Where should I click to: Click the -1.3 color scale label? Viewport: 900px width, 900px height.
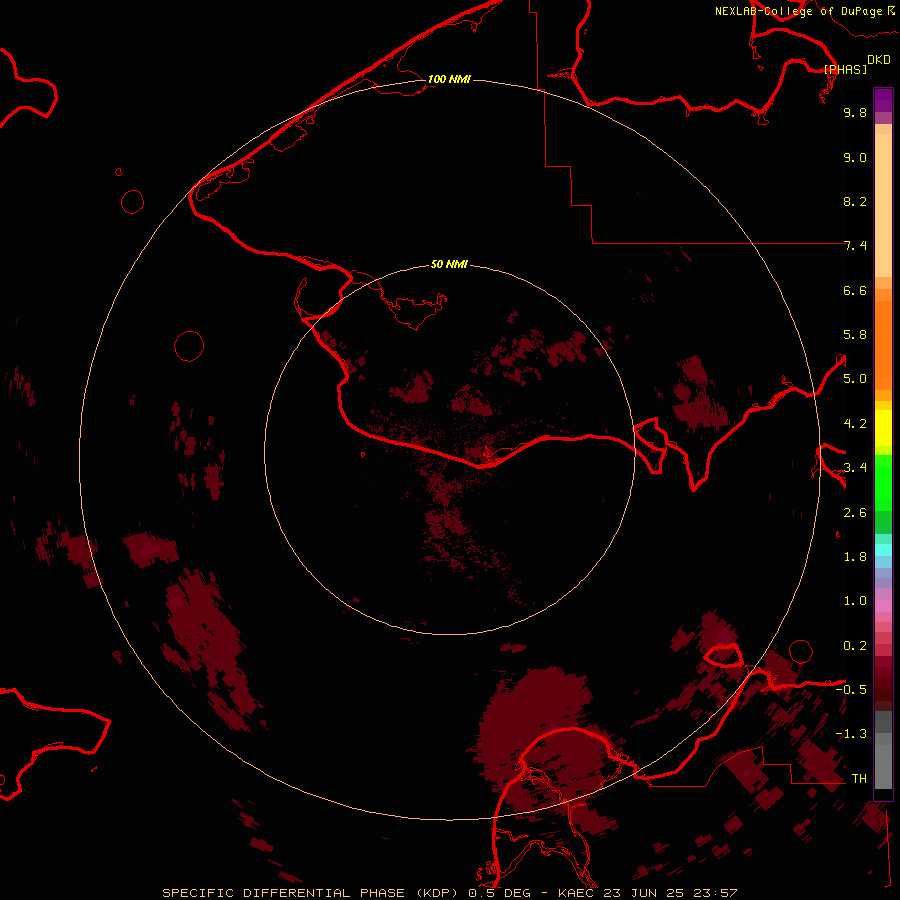pos(851,734)
